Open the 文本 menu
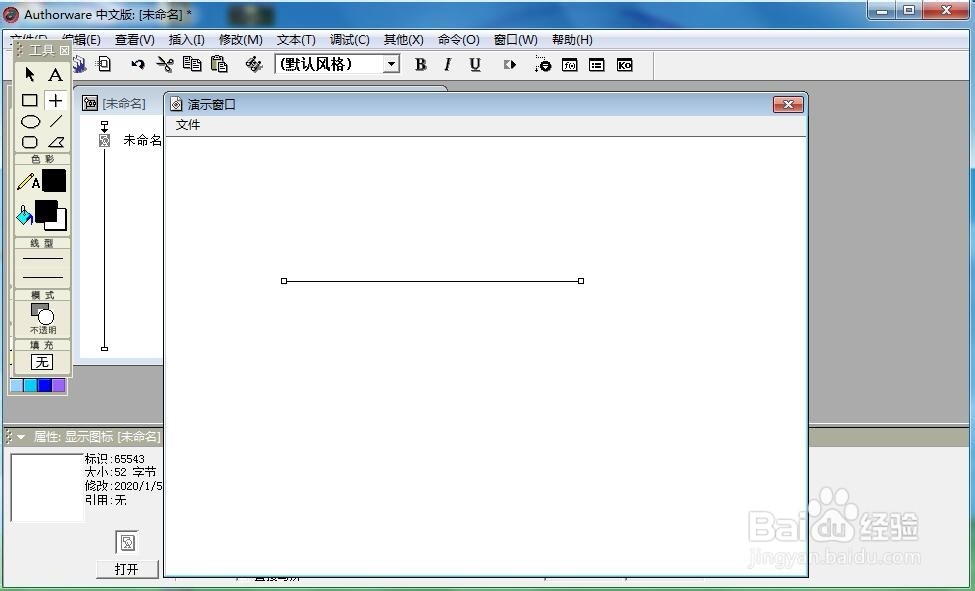The image size is (975, 591). coord(295,39)
